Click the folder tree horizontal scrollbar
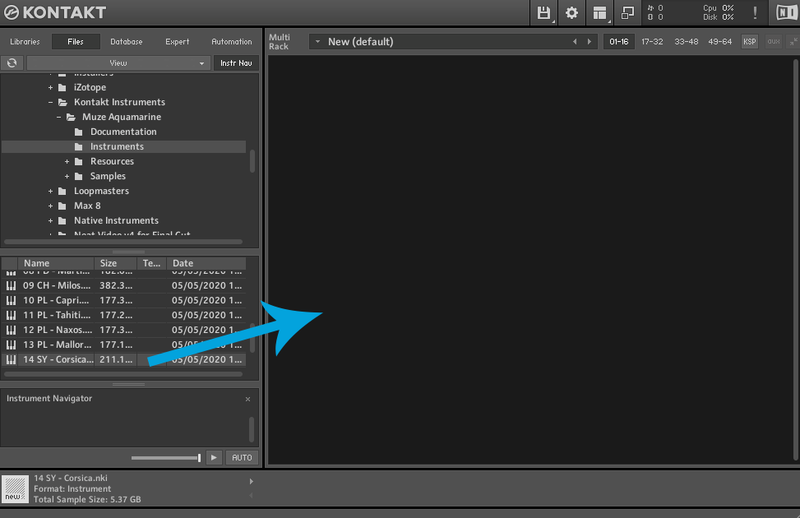The image size is (800, 518). tap(123, 242)
